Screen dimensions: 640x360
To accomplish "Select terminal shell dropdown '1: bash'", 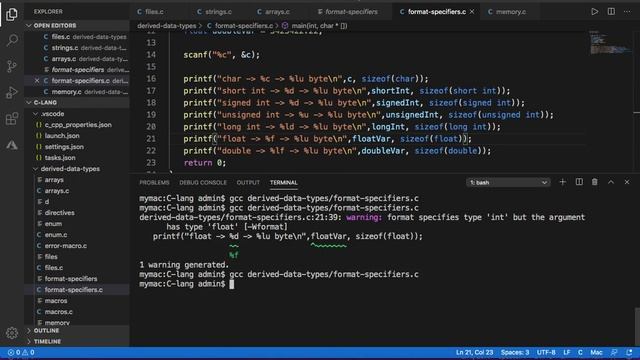I will (508, 182).
